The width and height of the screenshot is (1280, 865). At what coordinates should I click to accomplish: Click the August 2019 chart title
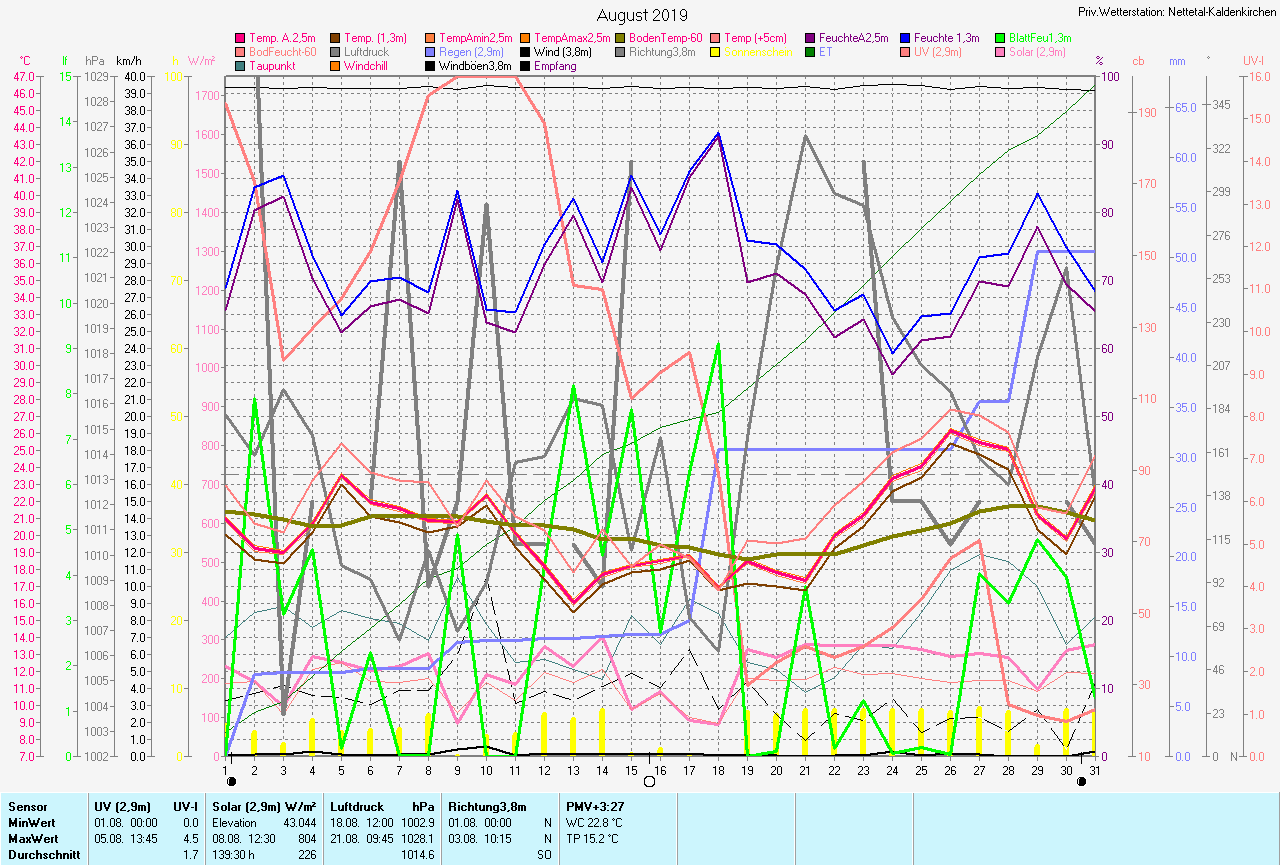642,15
